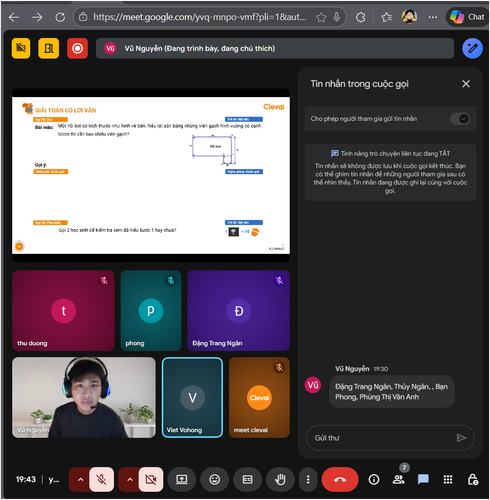Screen dimensions: 490x500
Task: Leave the call with red button
Action: click(x=340, y=479)
